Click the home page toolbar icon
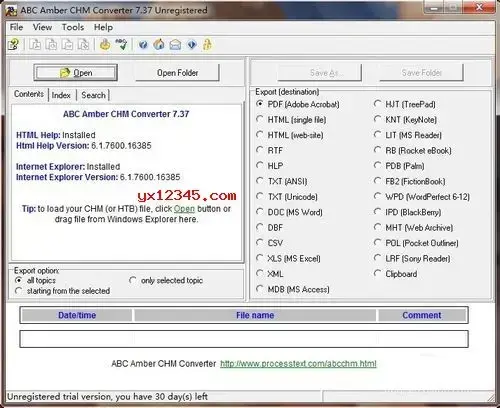 point(159,44)
